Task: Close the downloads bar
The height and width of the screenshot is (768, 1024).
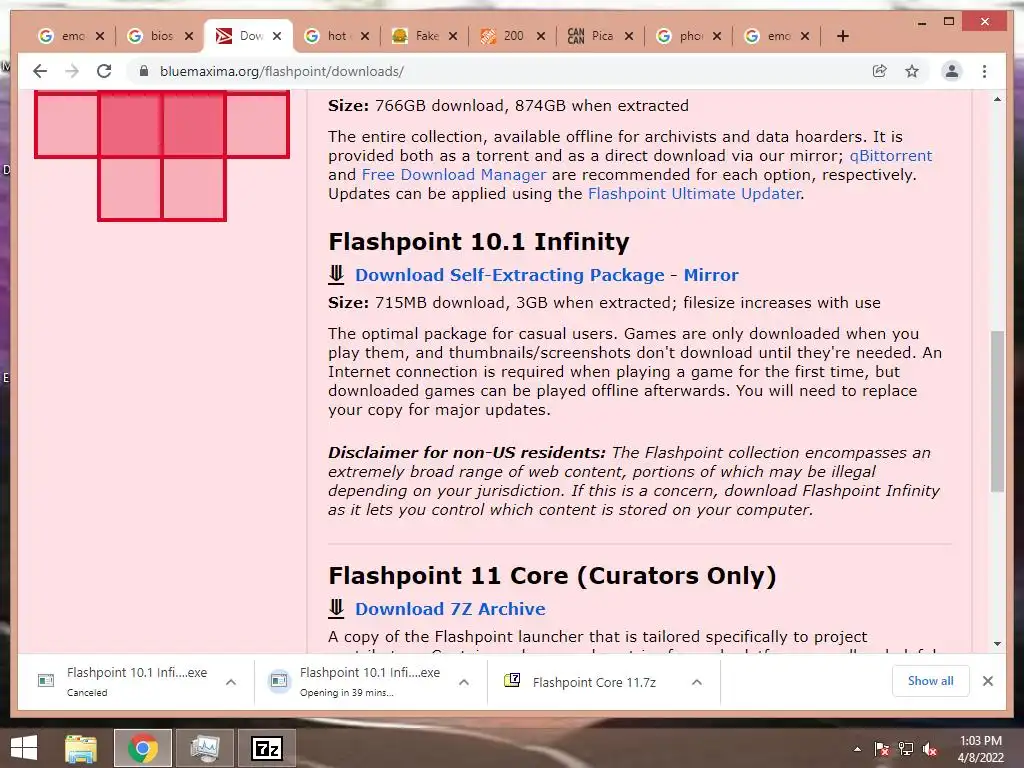Action: point(988,681)
